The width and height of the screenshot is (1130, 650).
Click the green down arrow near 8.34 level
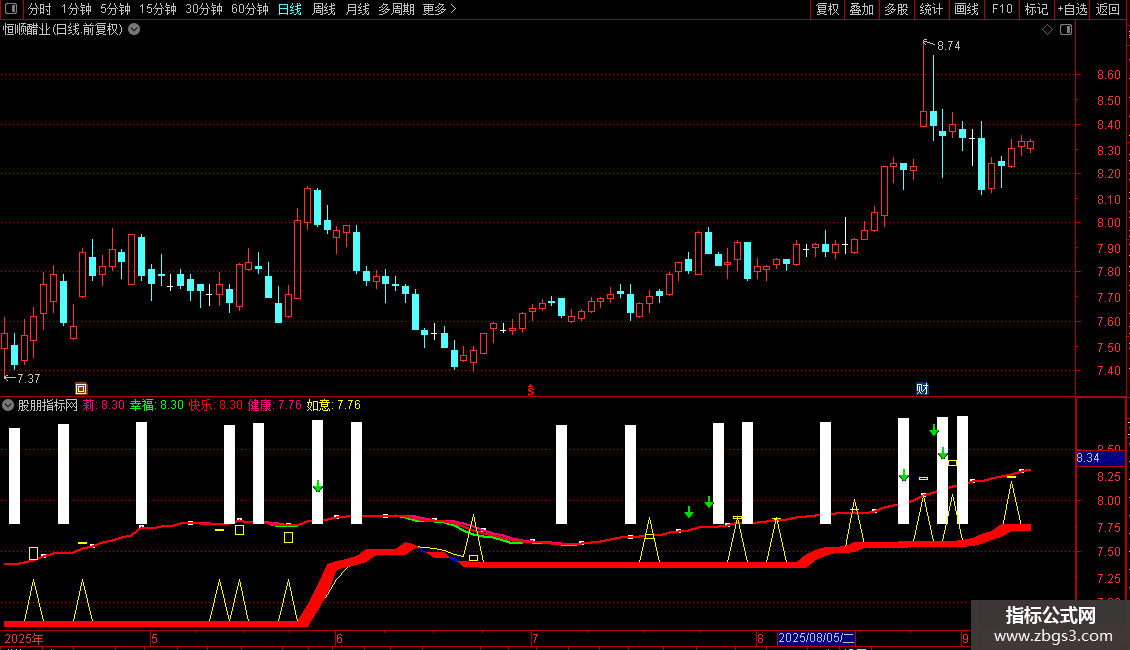coord(943,453)
